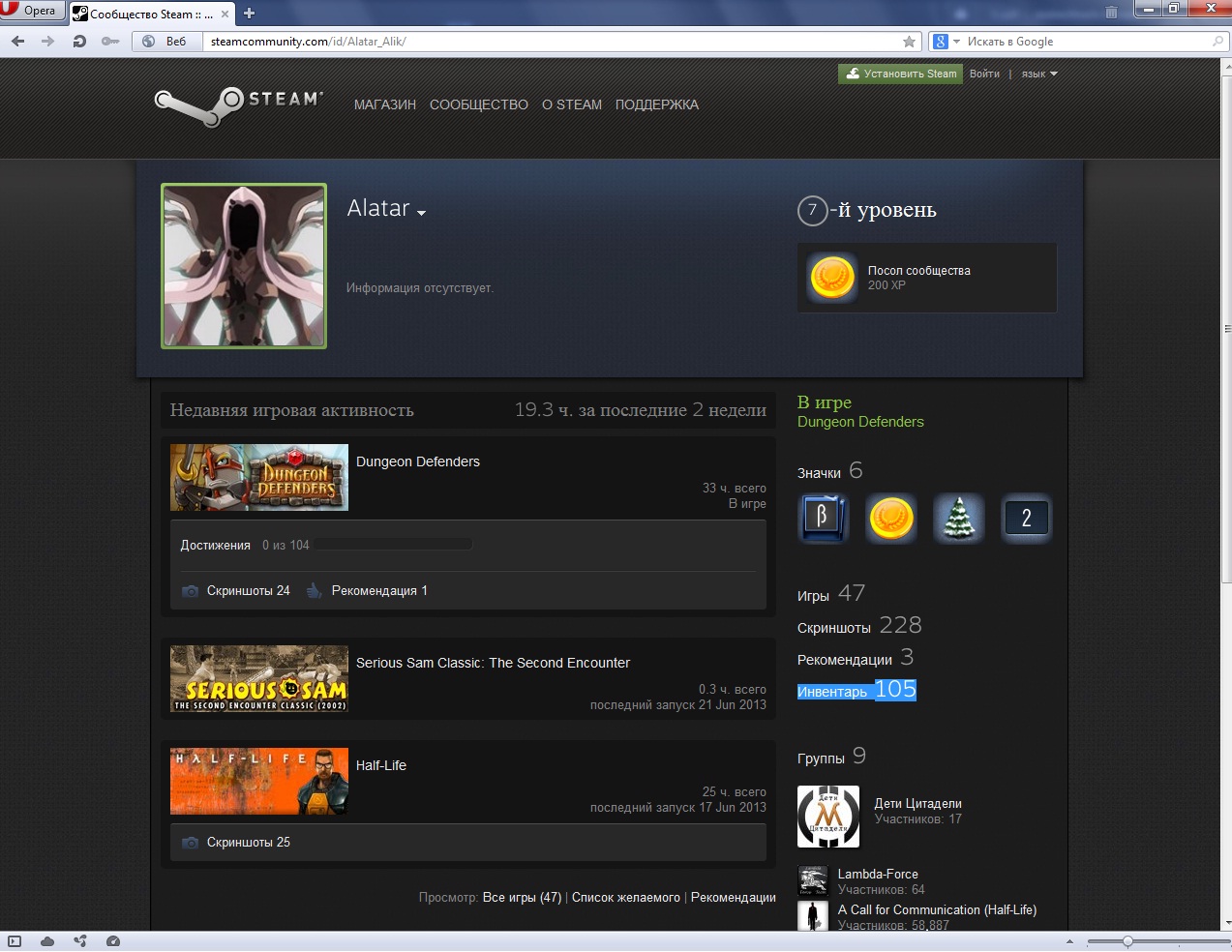Bookmark the page with the star icon

click(x=909, y=42)
